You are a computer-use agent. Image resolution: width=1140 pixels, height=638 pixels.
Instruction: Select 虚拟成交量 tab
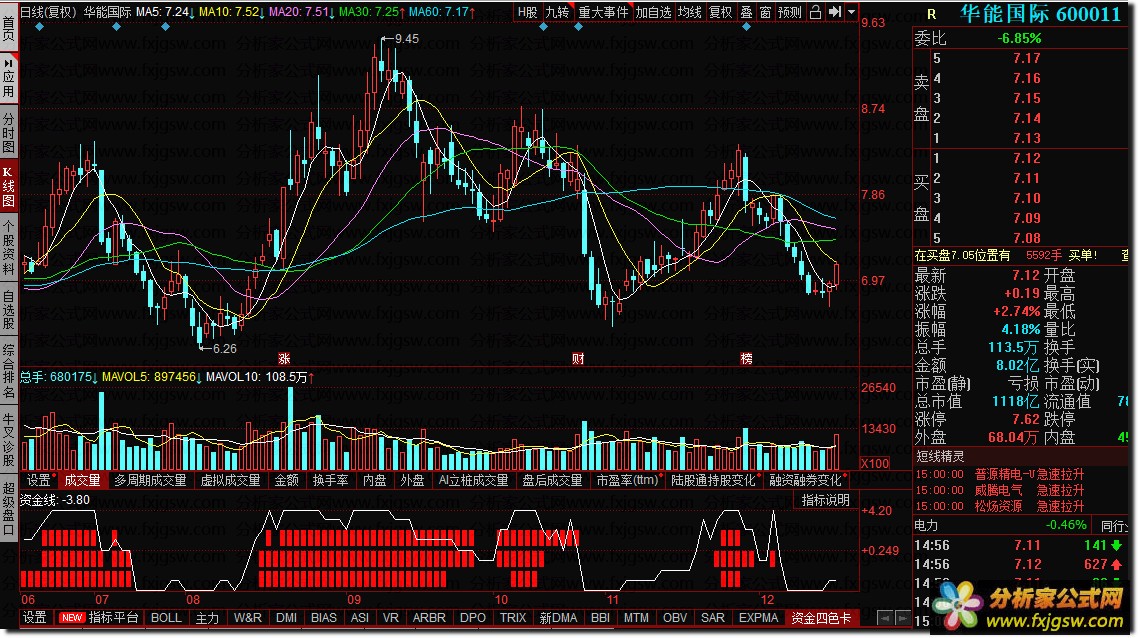tap(230, 480)
